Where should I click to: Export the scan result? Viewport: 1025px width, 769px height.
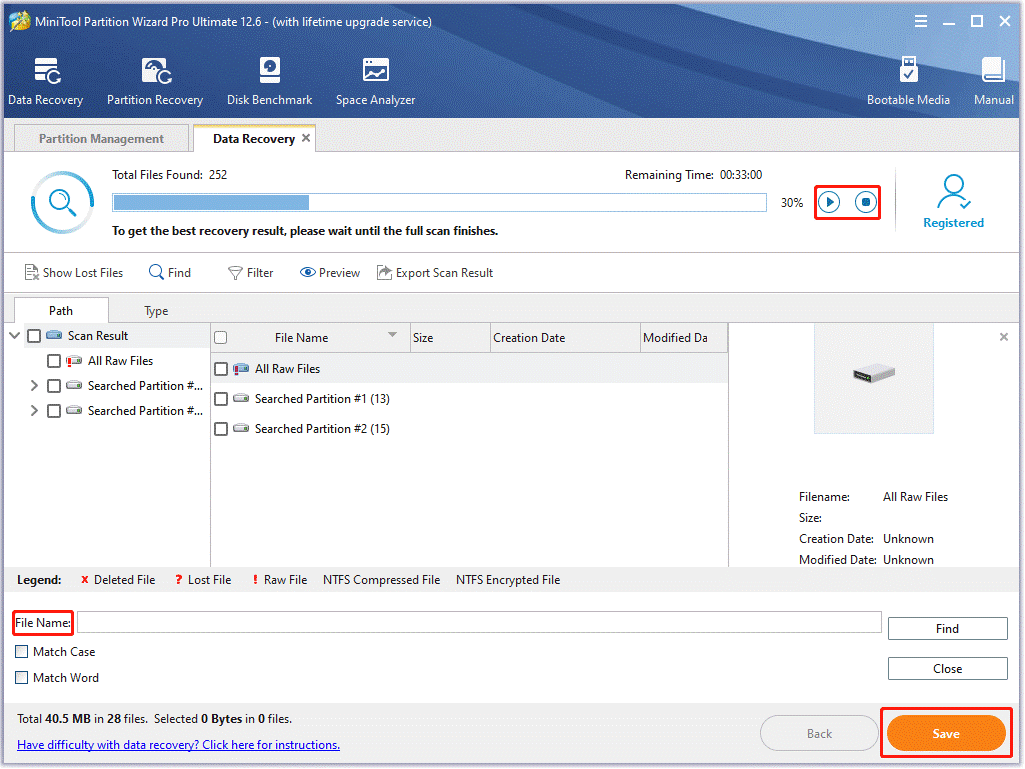(x=435, y=272)
